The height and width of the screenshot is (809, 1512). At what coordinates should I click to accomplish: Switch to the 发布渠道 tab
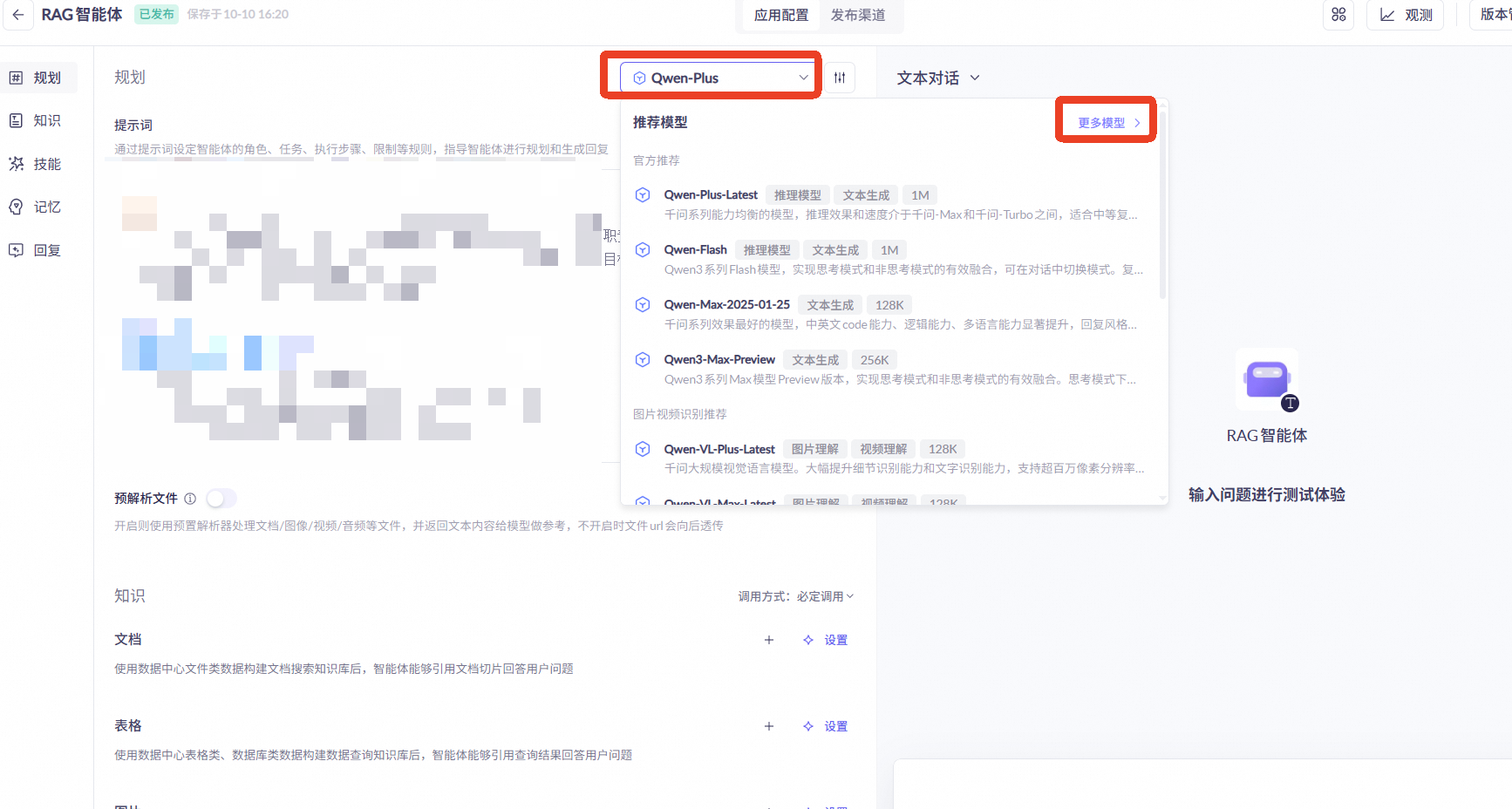pyautogui.click(x=858, y=15)
